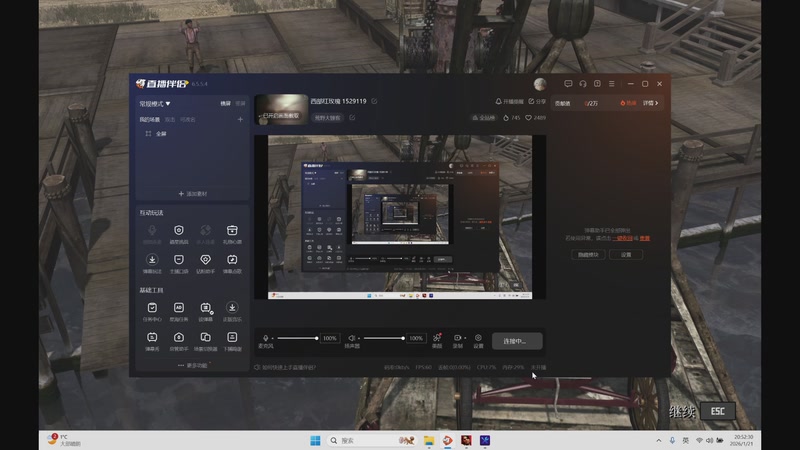
Task: Click the 2489 likes heart counter
Action: pos(536,118)
